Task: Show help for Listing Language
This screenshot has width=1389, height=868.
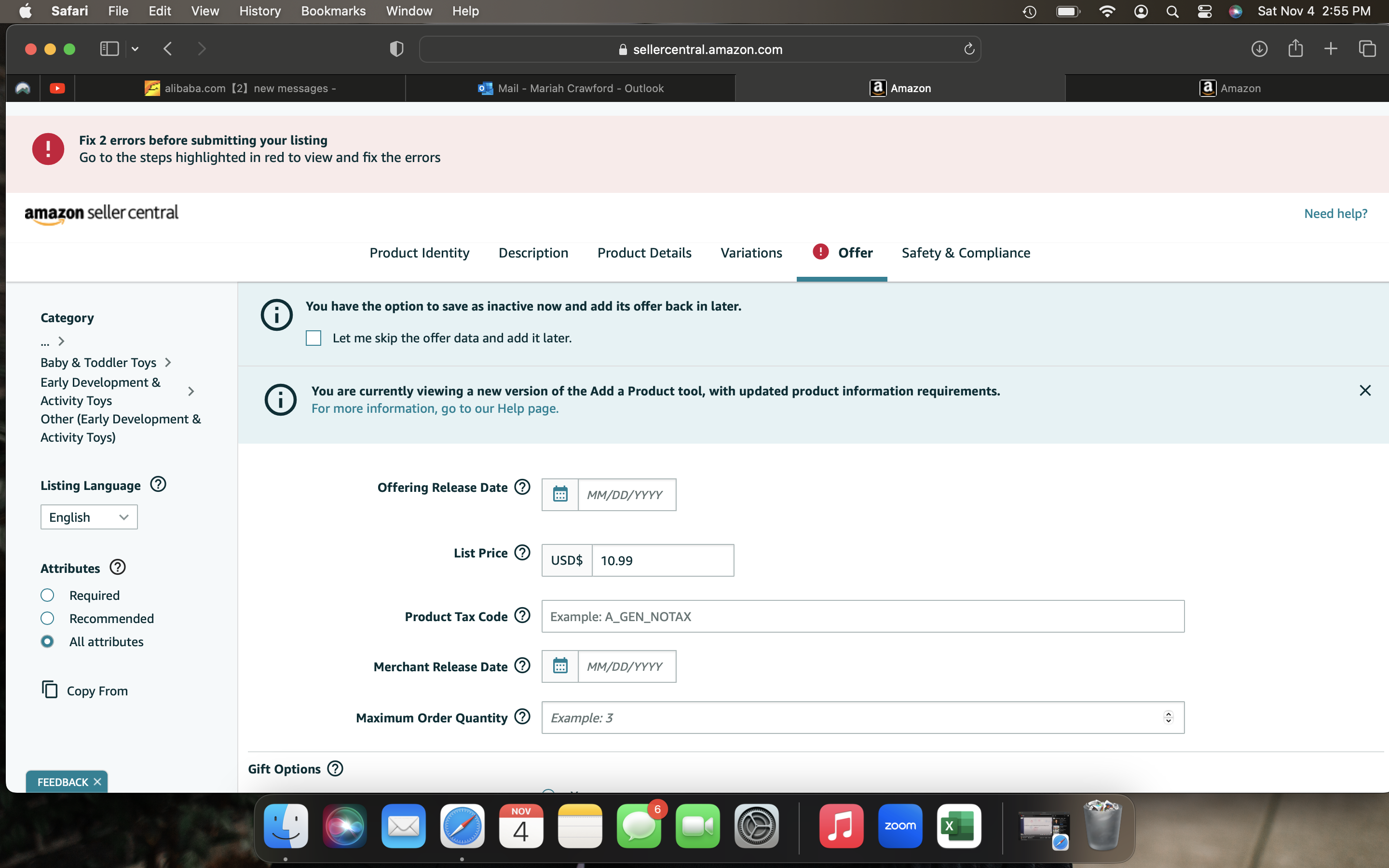Action: 158,485
